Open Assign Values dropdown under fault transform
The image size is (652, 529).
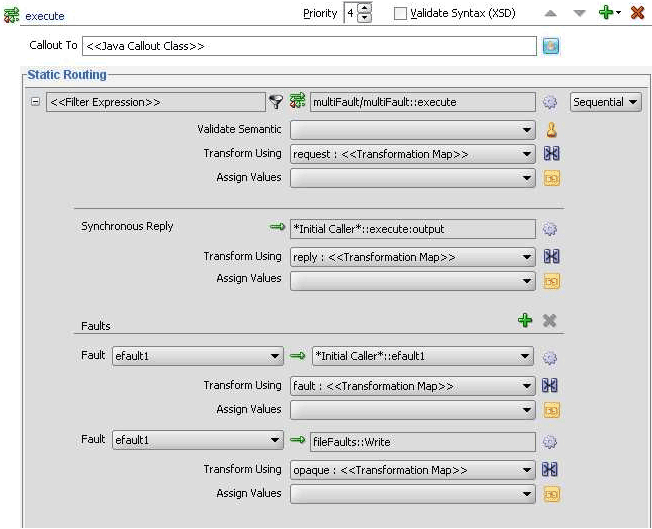click(x=412, y=410)
